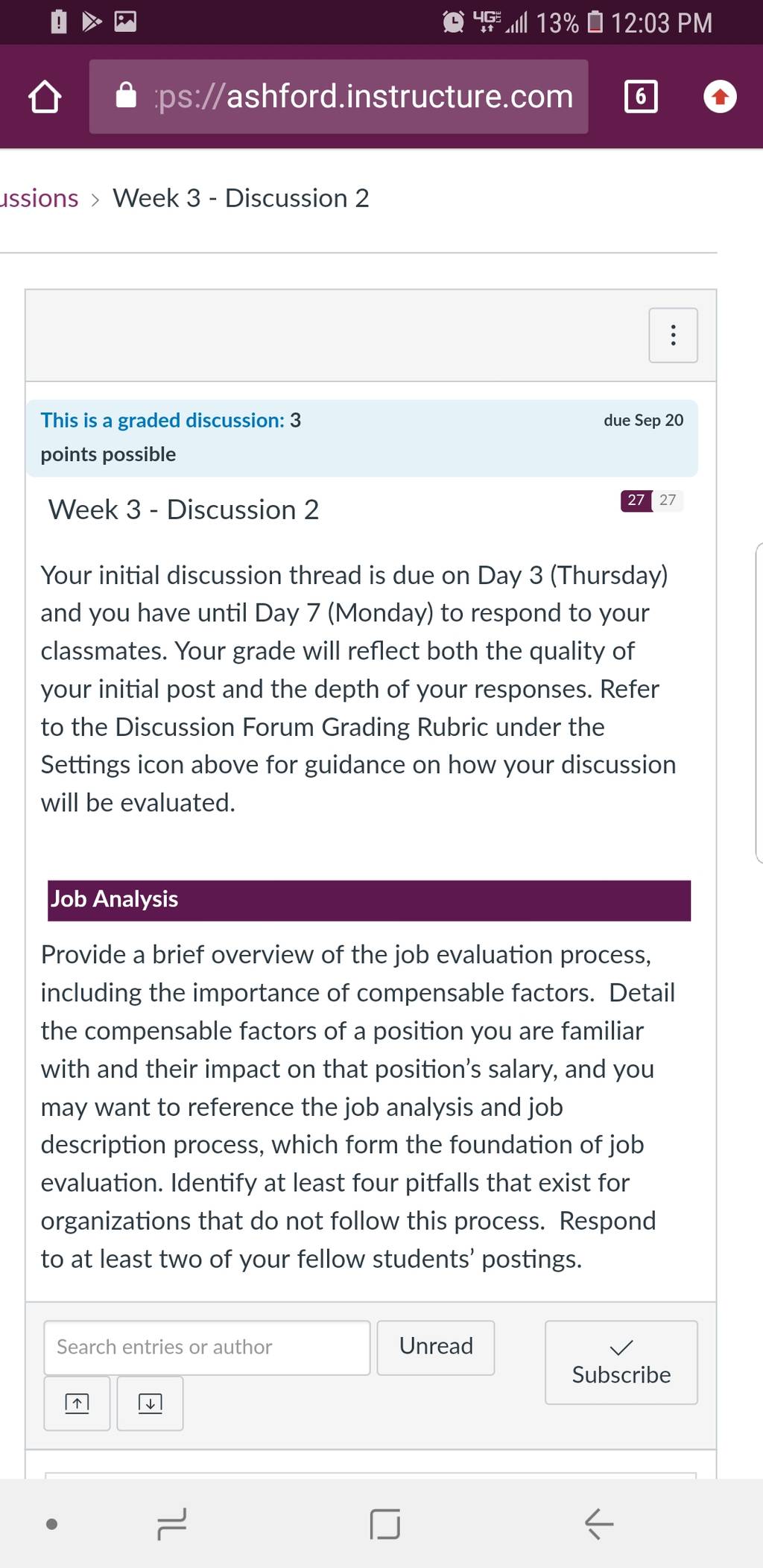The height and width of the screenshot is (1568, 763).
Task: Expand all replies with down-arrow icon
Action: (150, 1403)
